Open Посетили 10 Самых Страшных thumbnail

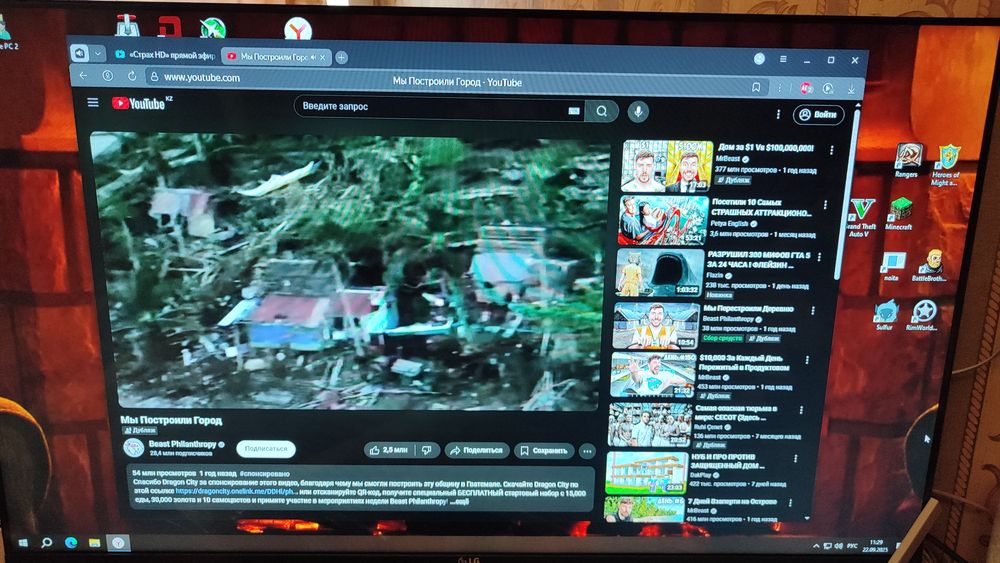664,220
